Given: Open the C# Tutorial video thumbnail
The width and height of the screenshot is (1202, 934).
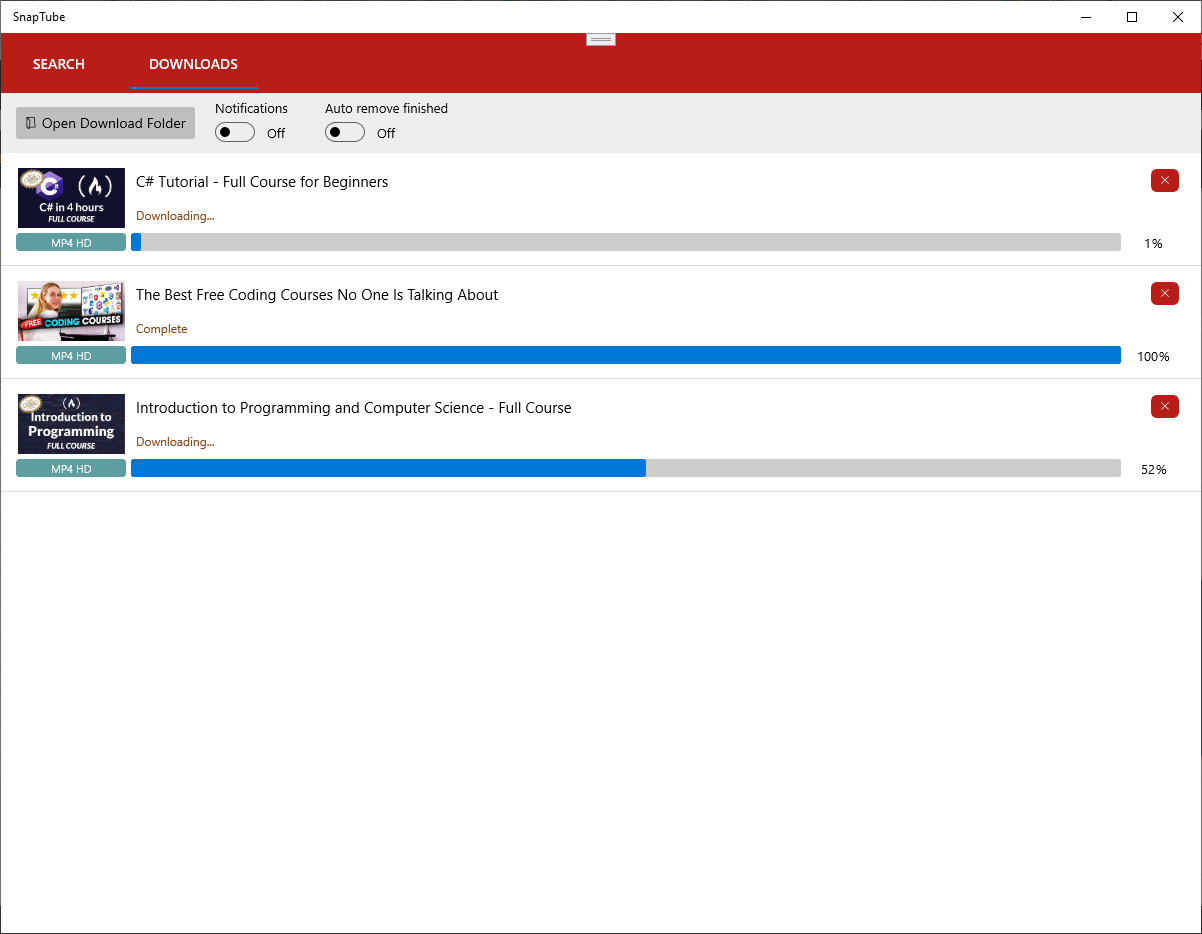Looking at the screenshot, I should 70,197.
